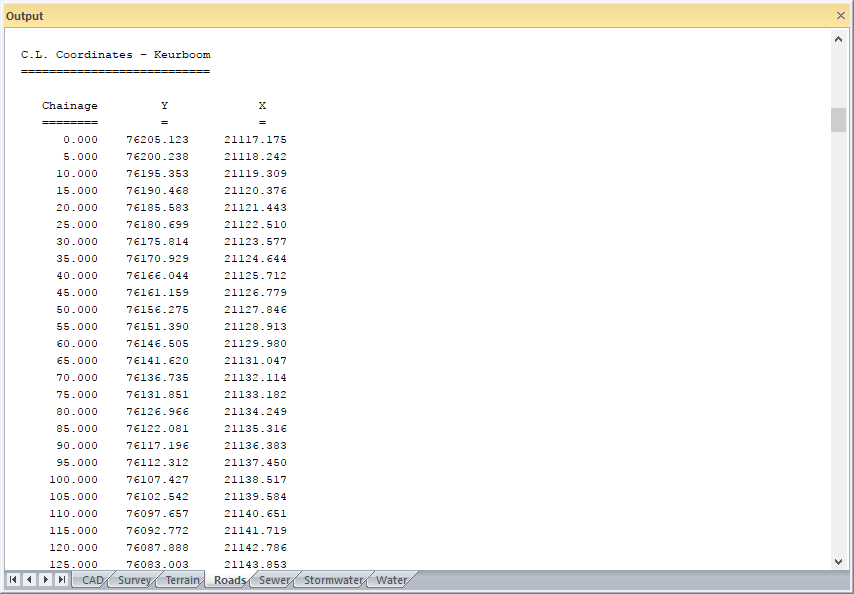
Task: Click the vertical scrollbar thumb
Action: coord(838,119)
